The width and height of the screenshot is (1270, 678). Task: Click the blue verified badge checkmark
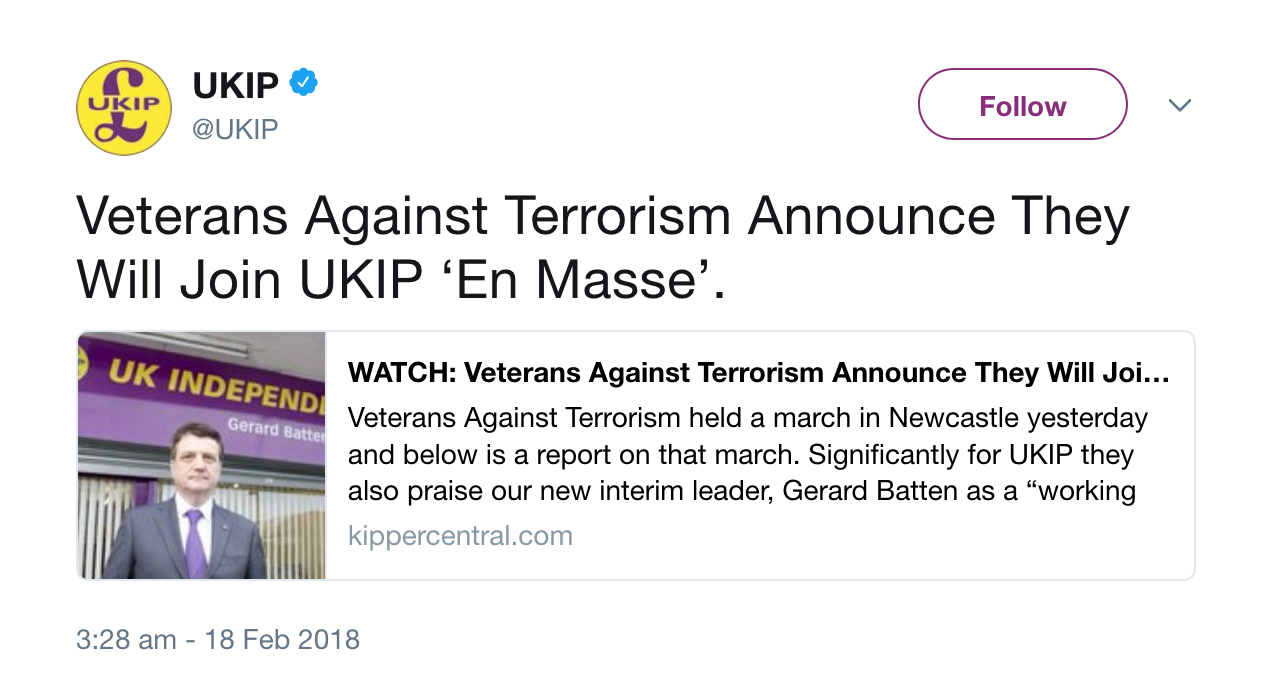click(303, 84)
